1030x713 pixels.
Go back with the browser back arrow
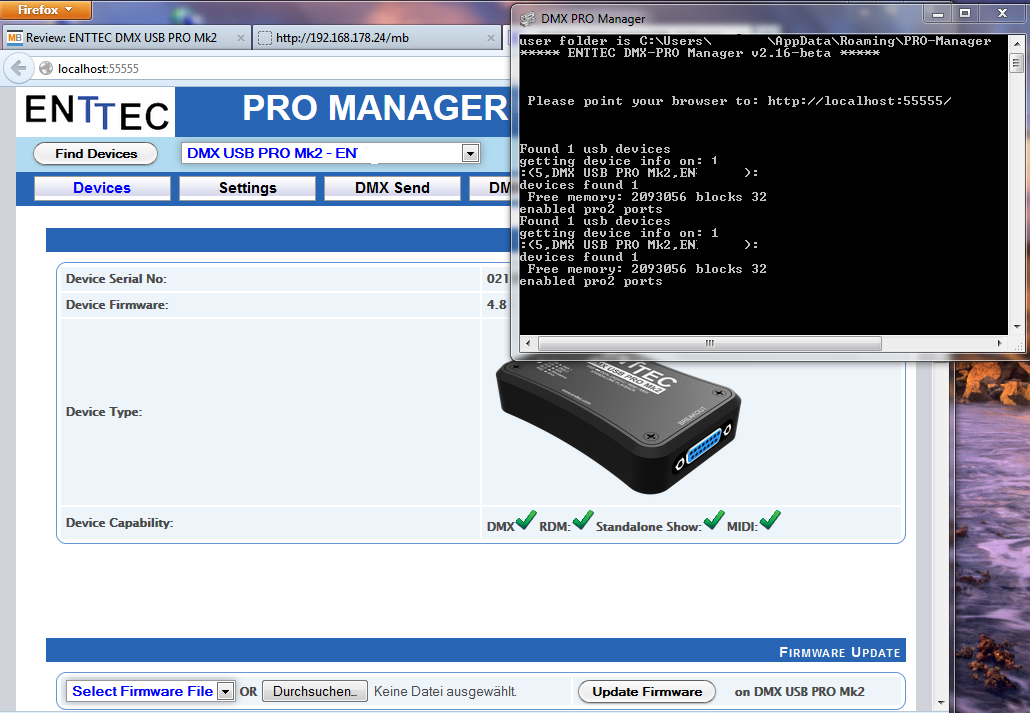19,68
